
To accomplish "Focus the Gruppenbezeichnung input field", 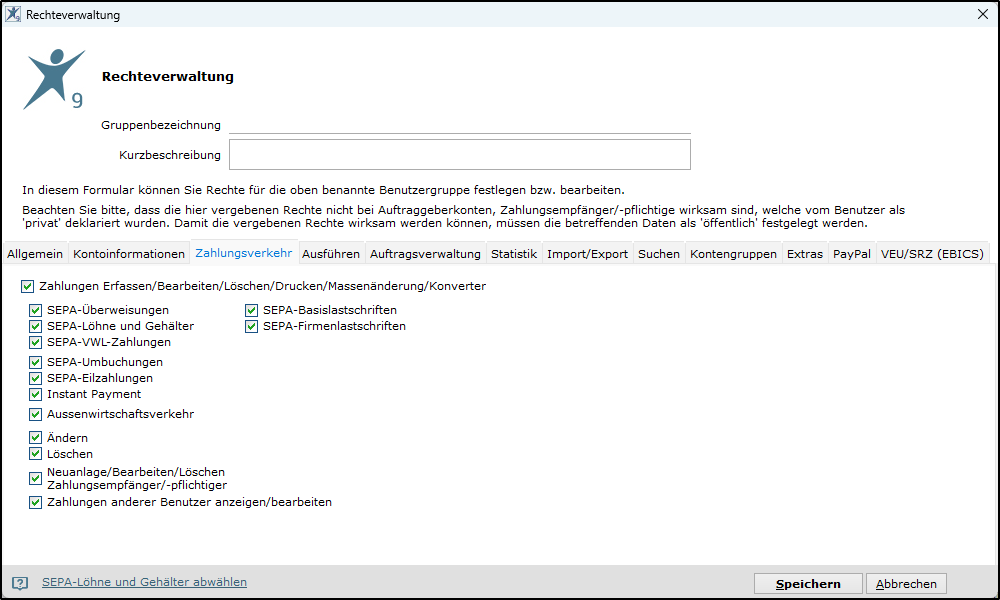I will point(460,125).
